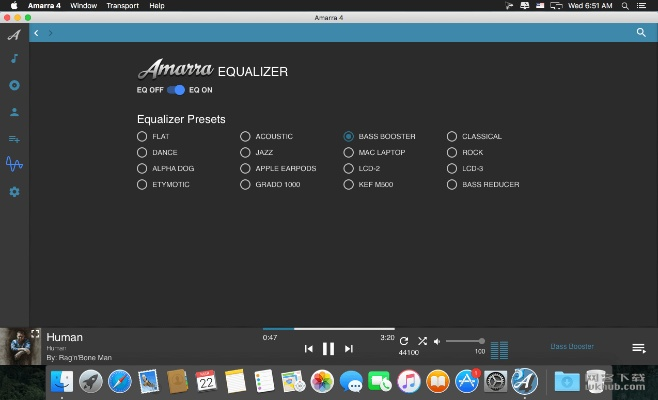Open the play queue list icon

(x=638, y=348)
